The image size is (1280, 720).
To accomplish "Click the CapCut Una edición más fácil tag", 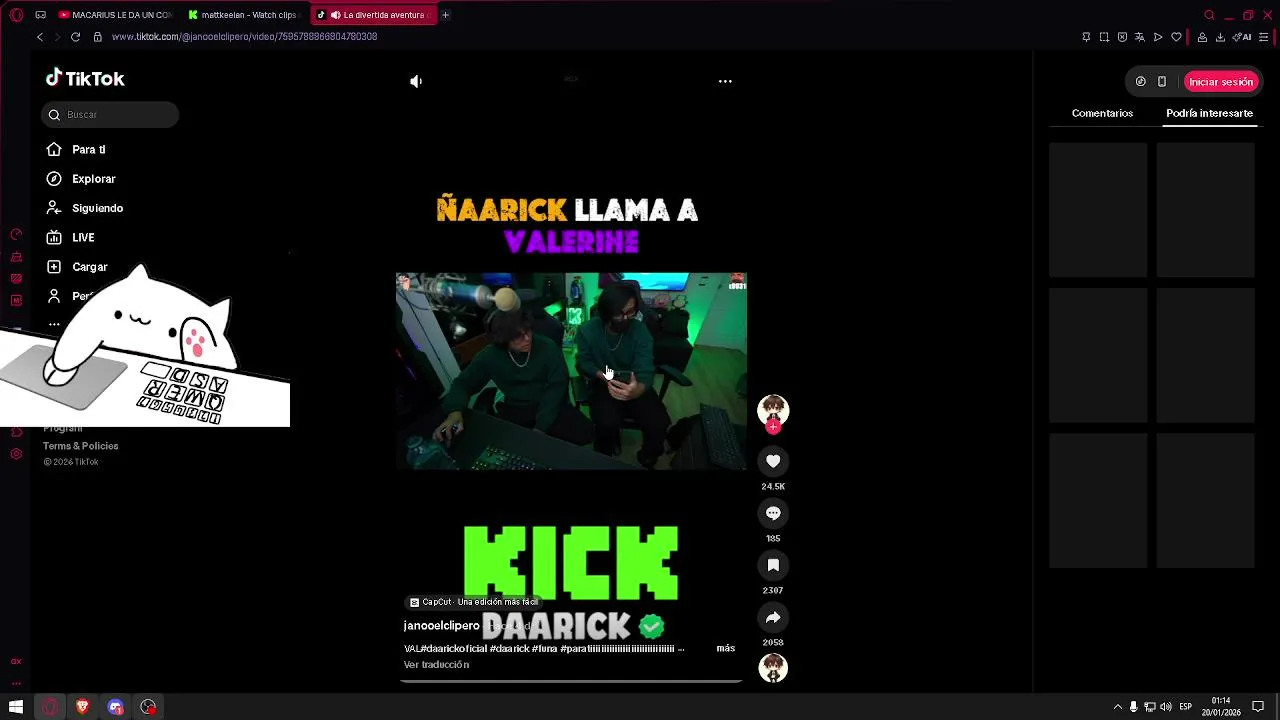I will click(474, 602).
